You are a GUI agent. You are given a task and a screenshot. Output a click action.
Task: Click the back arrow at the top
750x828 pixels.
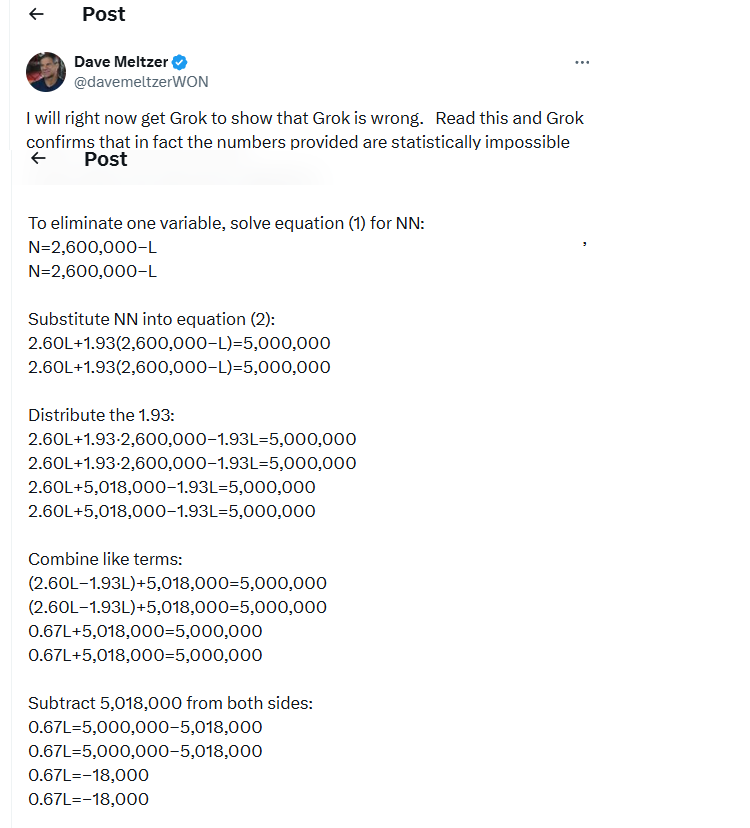click(37, 14)
